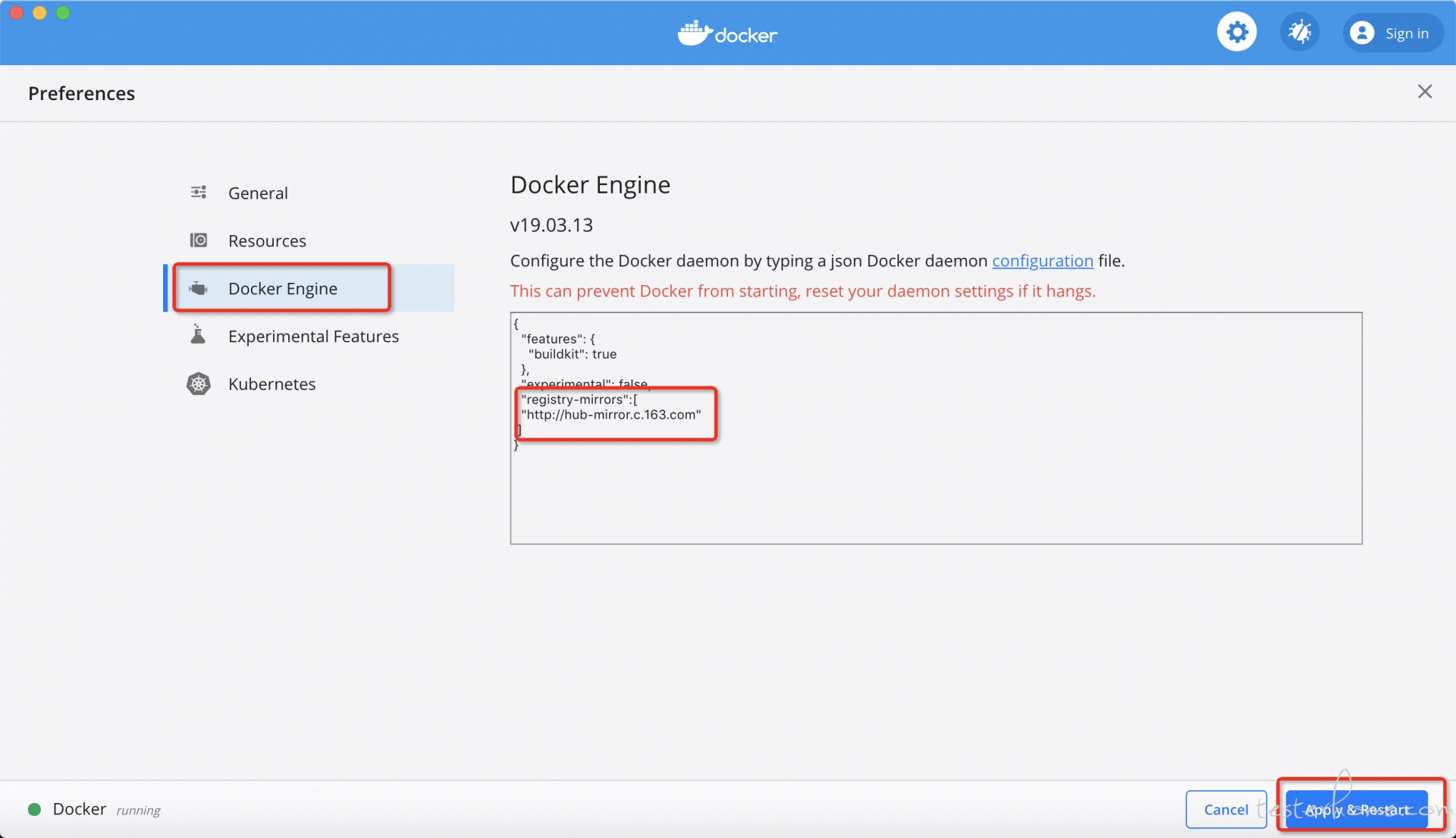The height and width of the screenshot is (838, 1456).
Task: Click the yellow macOS minimize button
Action: coord(39,13)
